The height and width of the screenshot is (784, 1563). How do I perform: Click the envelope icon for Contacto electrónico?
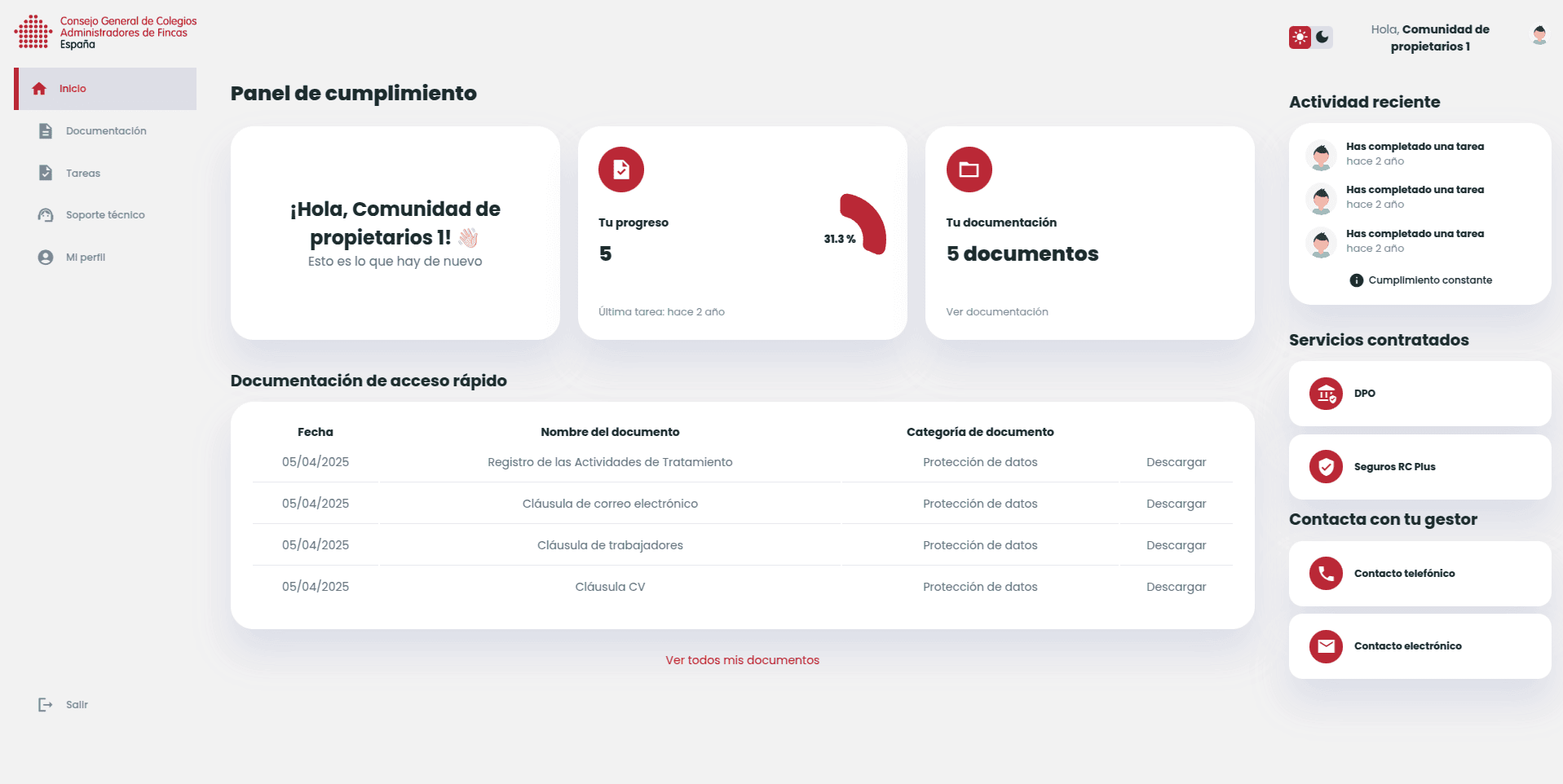1326,646
